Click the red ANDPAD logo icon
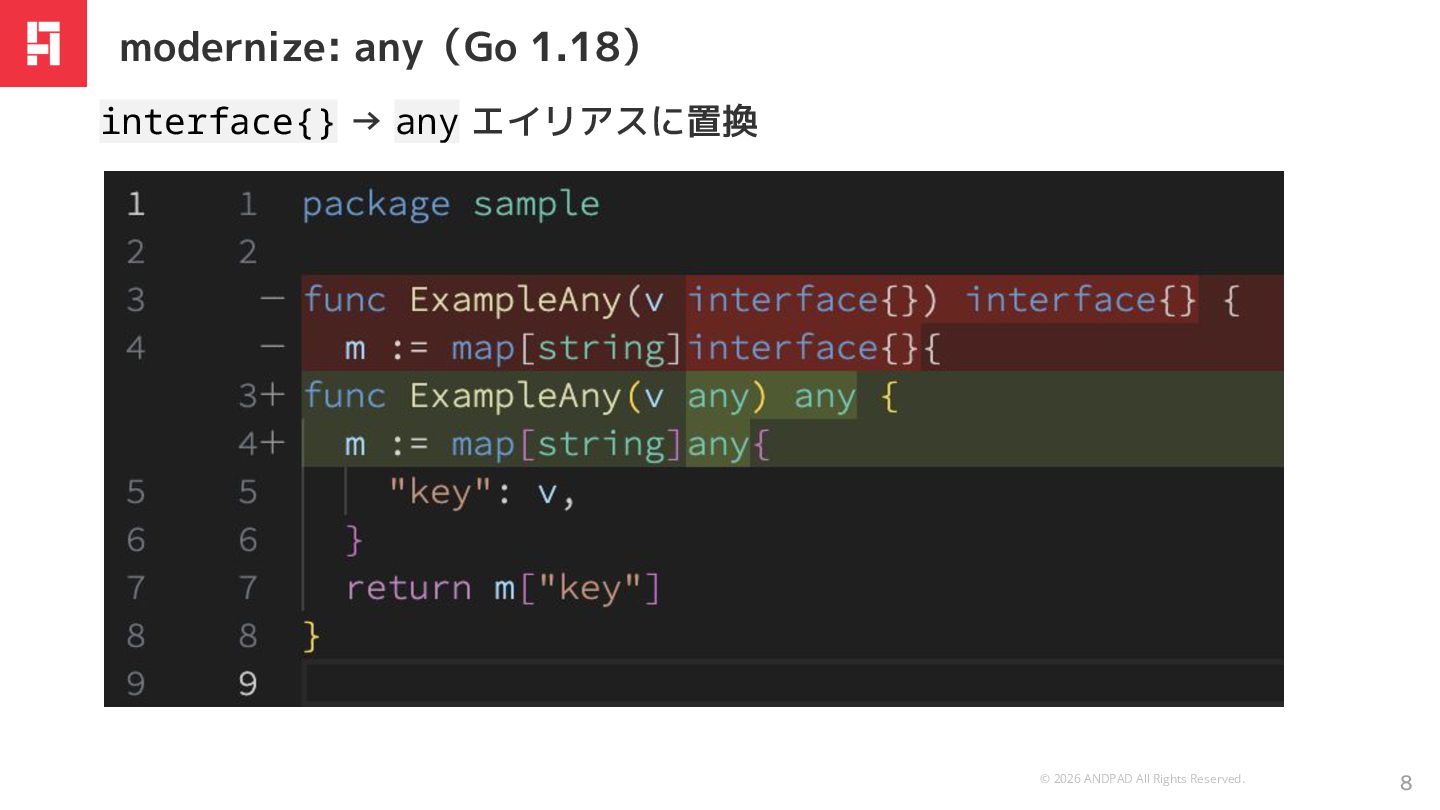This screenshot has width=1440, height=810. click(x=43, y=43)
